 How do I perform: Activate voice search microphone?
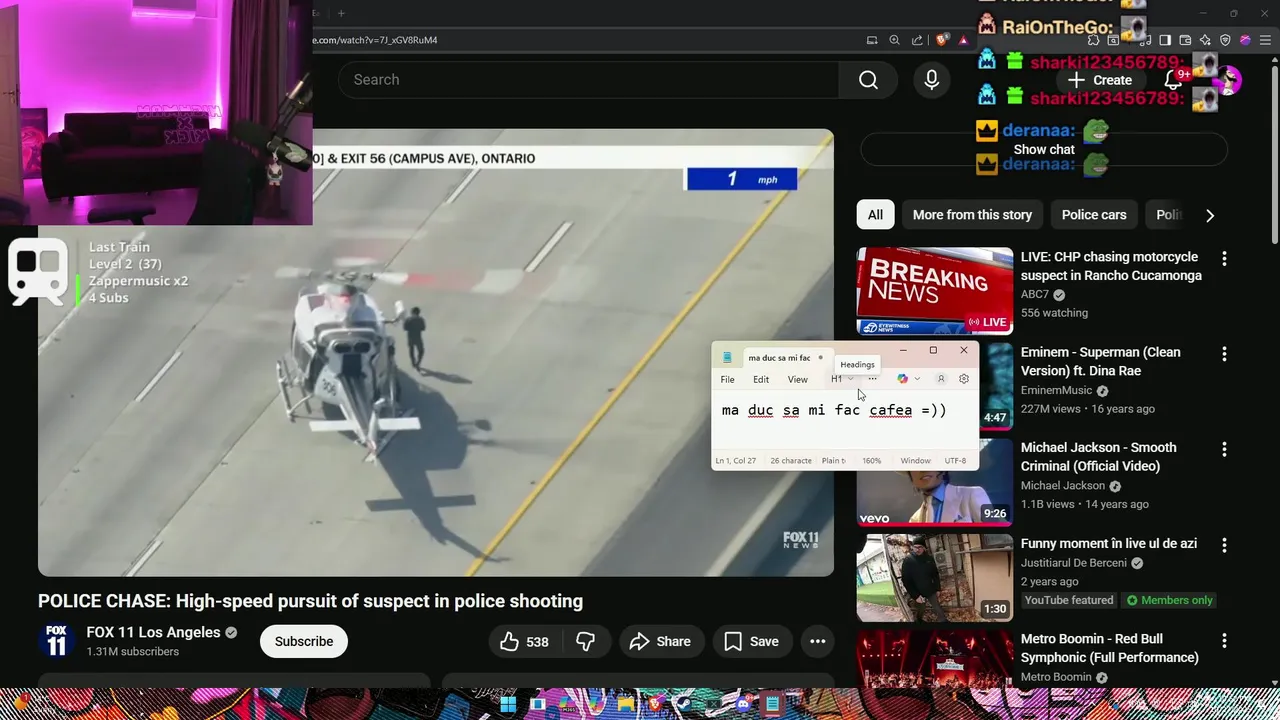(x=931, y=80)
